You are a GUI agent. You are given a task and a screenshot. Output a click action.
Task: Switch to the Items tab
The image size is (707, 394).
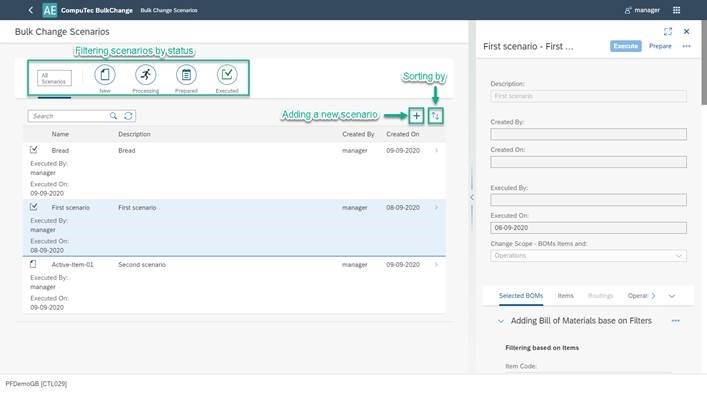click(x=565, y=296)
